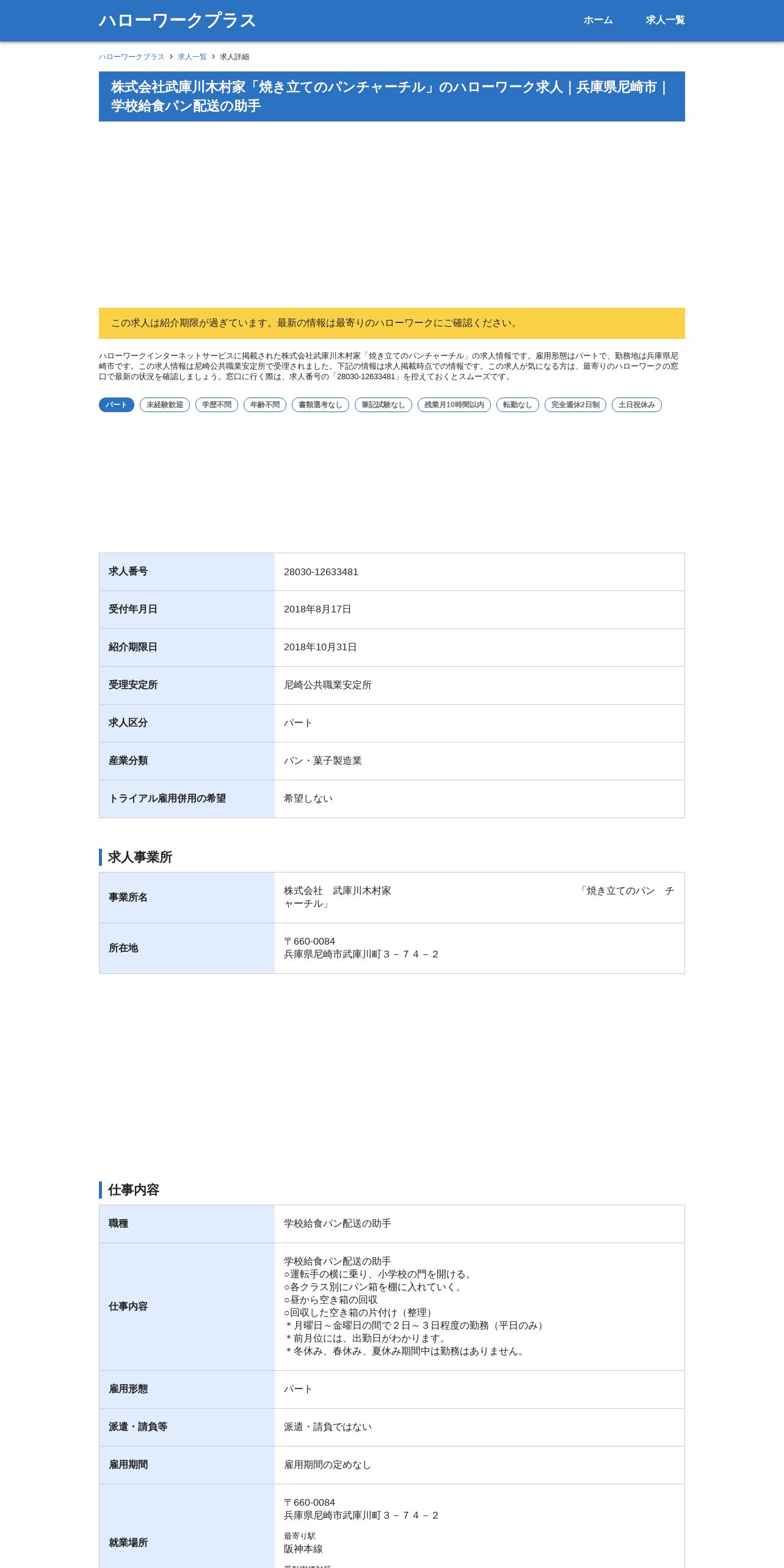784x1568 pixels.
Task: Click the 学歴不問 tag
Action: 217,405
